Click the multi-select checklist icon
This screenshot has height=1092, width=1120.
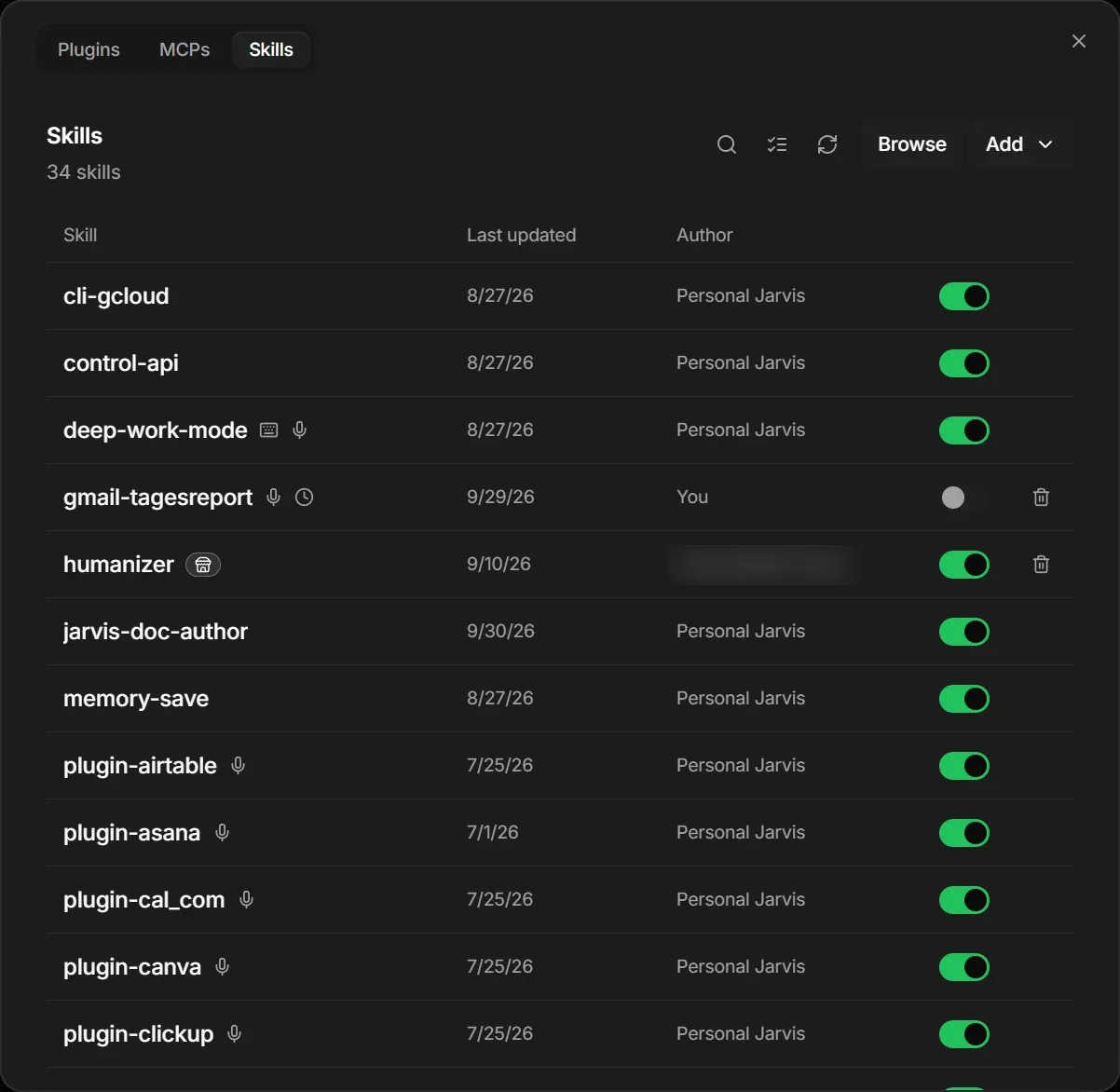point(777,144)
